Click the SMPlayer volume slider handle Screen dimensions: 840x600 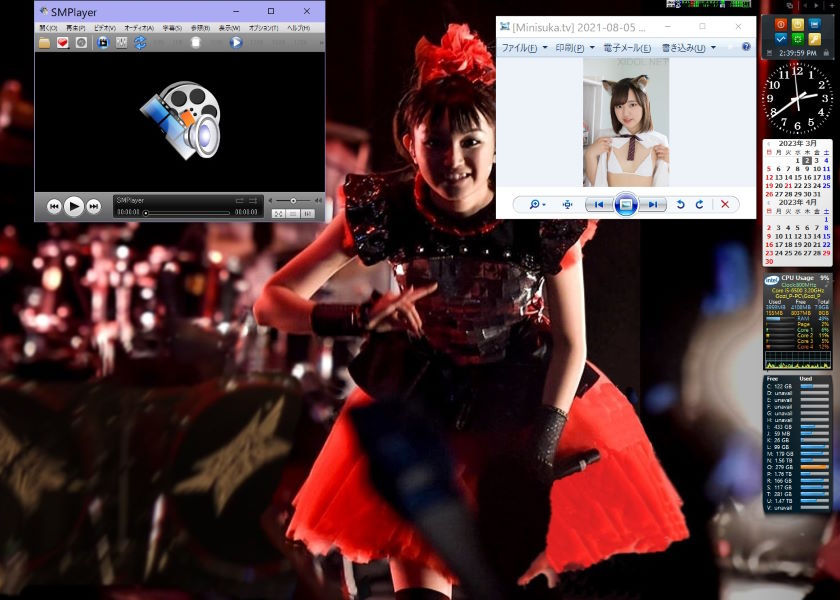click(293, 201)
